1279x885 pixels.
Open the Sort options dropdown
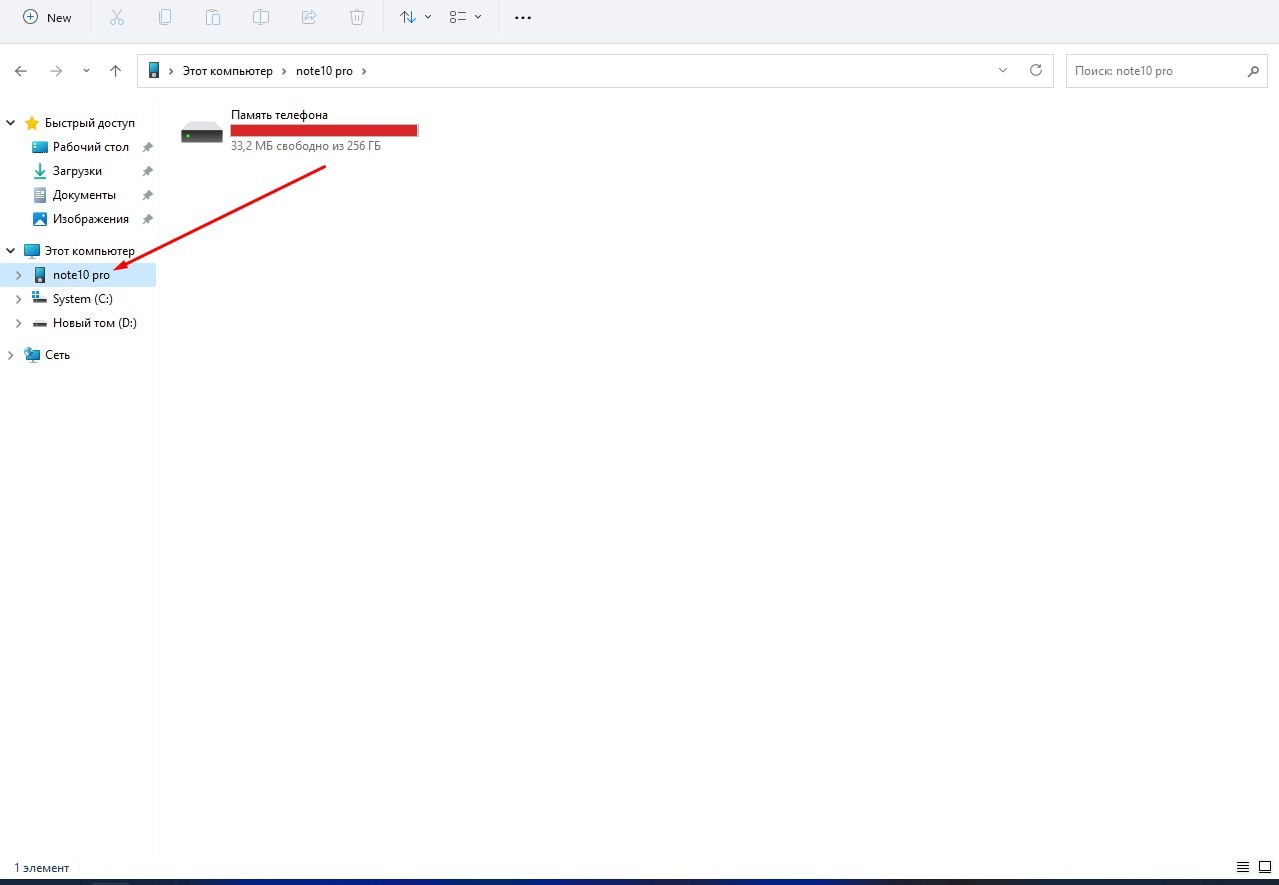pyautogui.click(x=415, y=17)
